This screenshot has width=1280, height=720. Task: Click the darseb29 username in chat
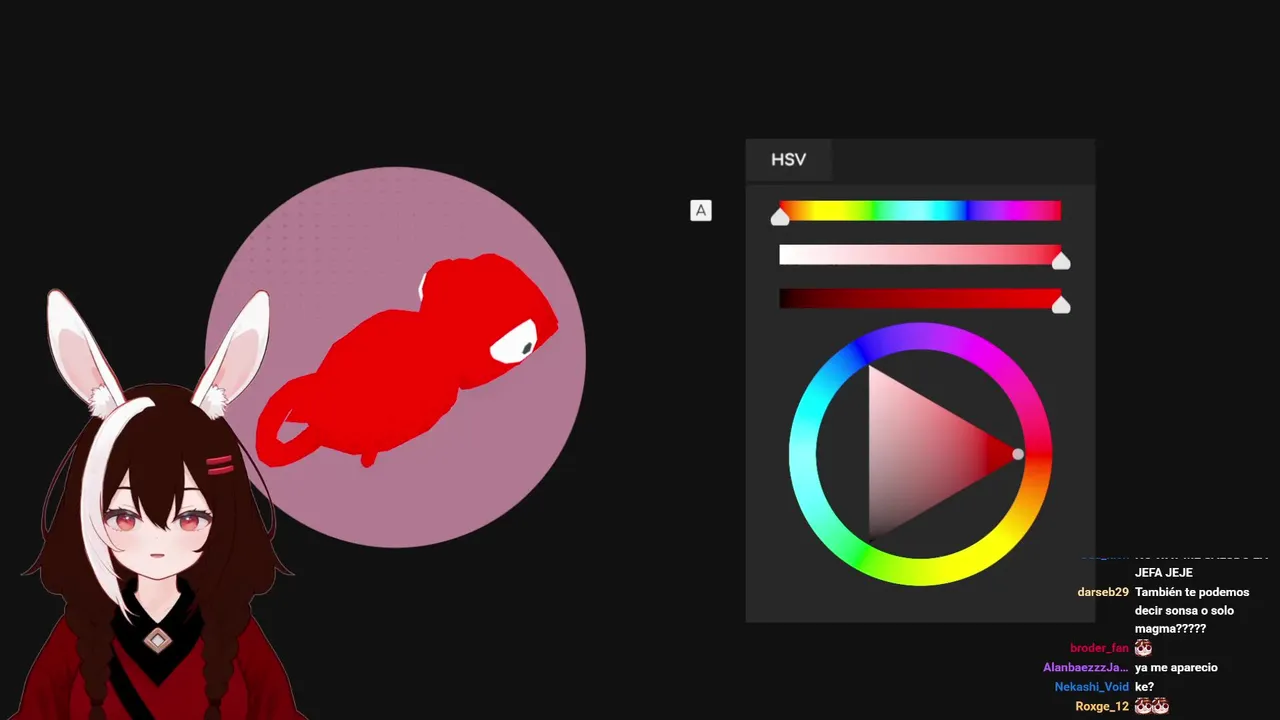click(x=1103, y=592)
